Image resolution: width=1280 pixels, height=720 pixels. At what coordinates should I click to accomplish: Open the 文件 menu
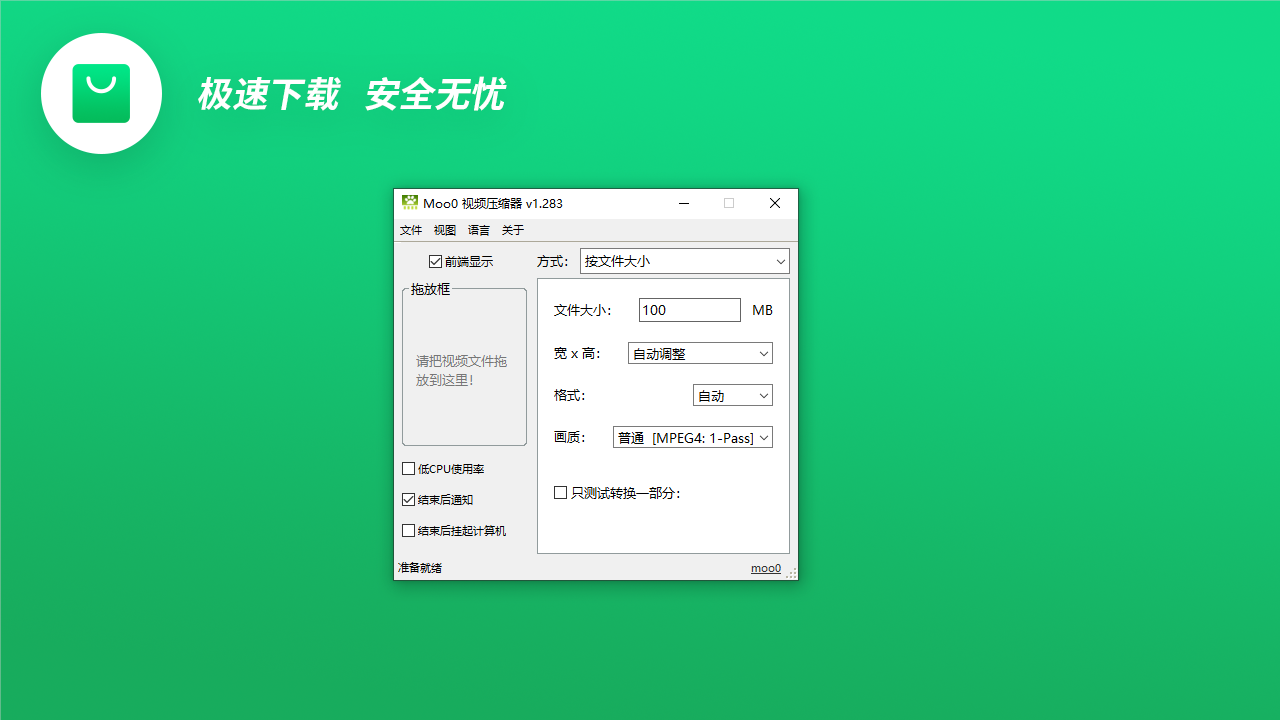411,230
